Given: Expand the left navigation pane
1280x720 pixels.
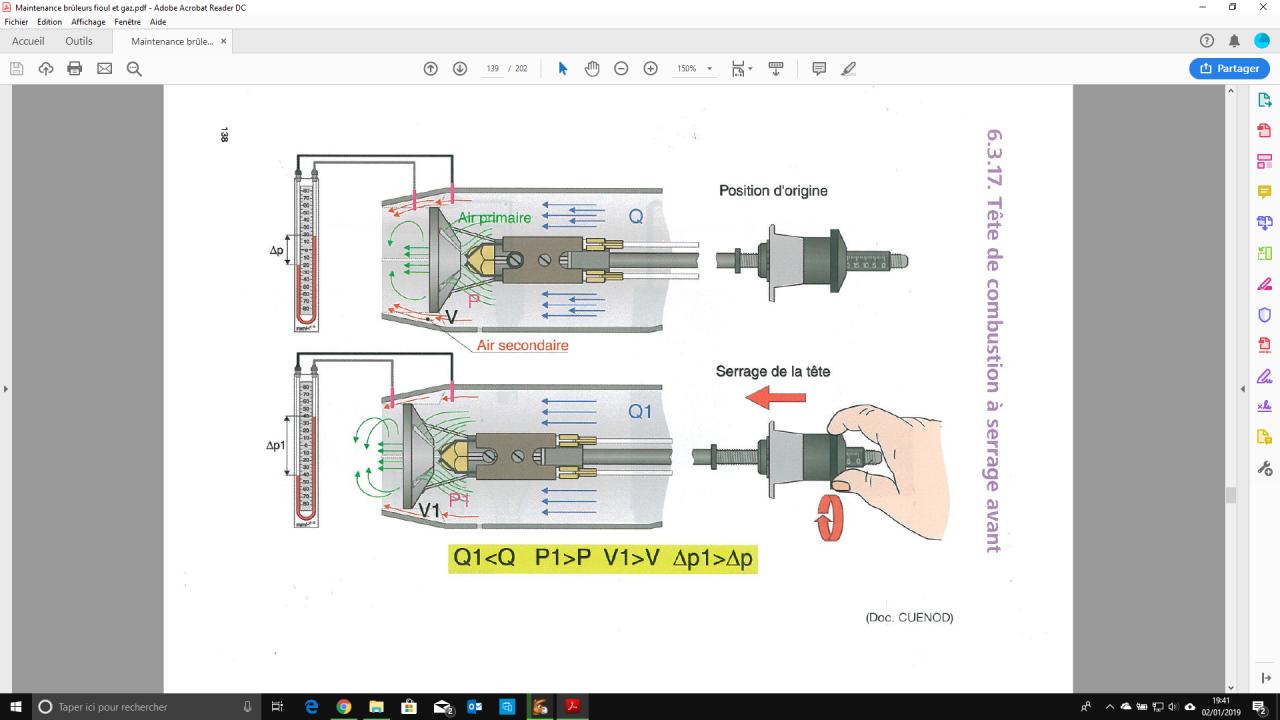Looking at the screenshot, I should tap(5, 388).
